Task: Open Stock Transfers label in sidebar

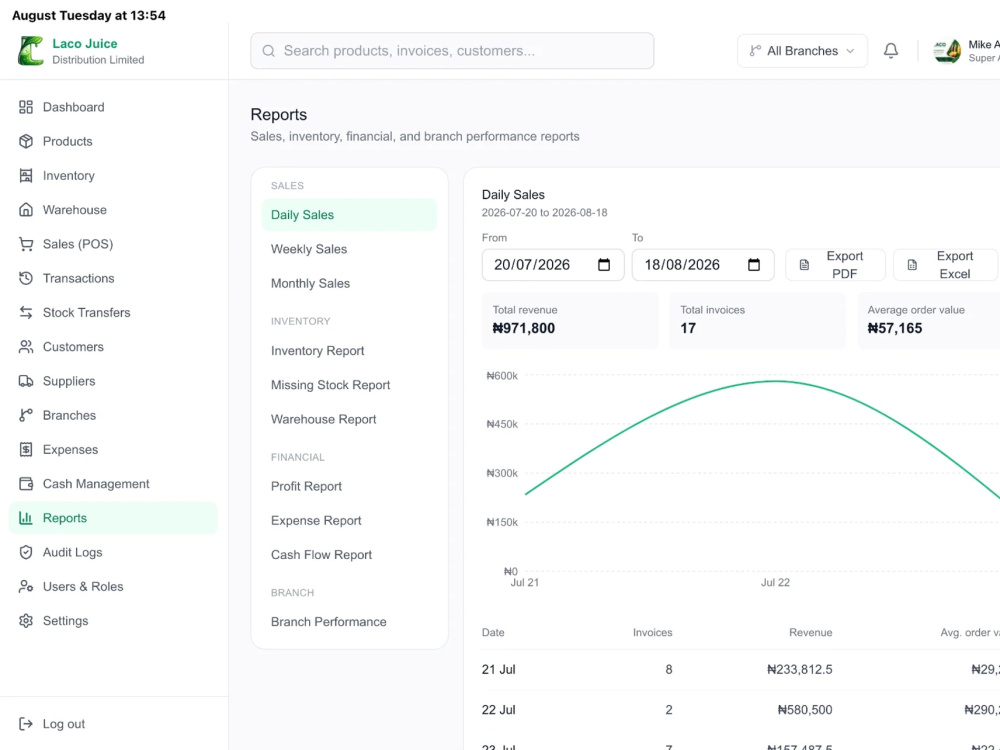Action: pyautogui.click(x=87, y=312)
